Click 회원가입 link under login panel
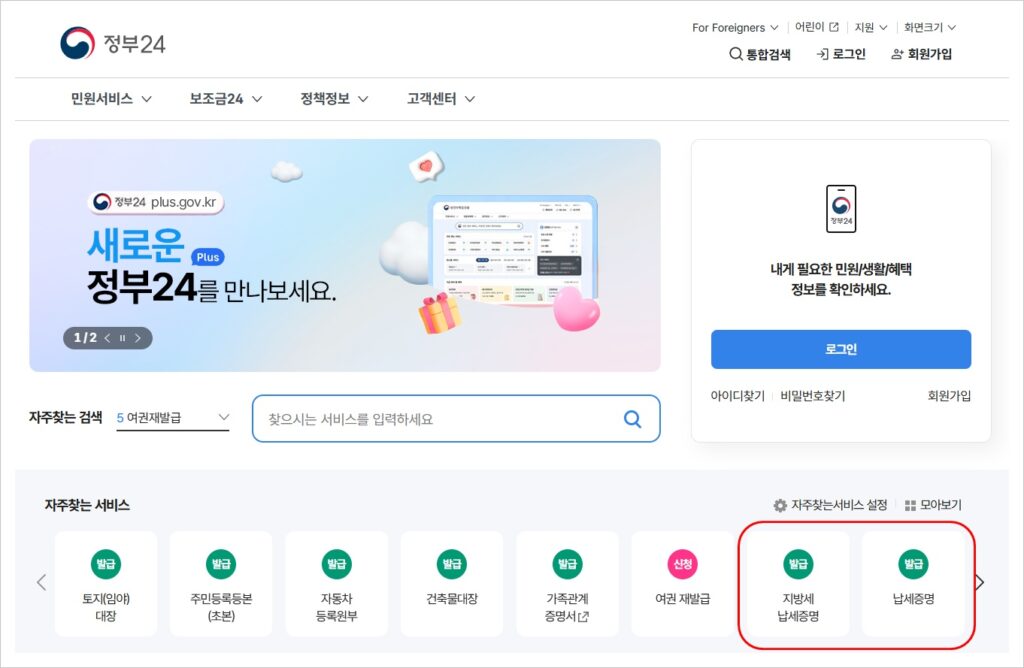The image size is (1024, 668). [x=949, y=396]
